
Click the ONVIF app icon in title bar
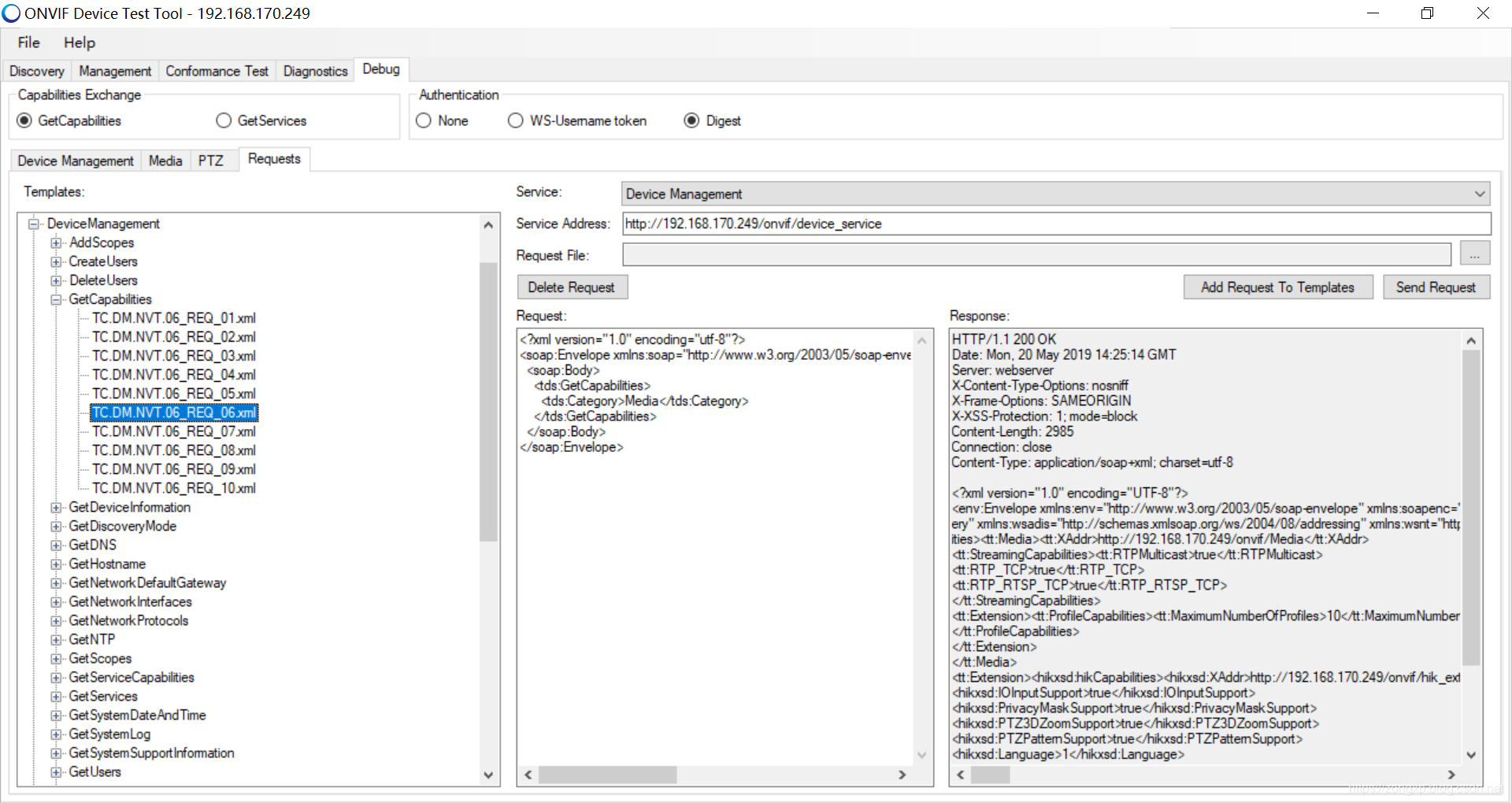pos(11,13)
